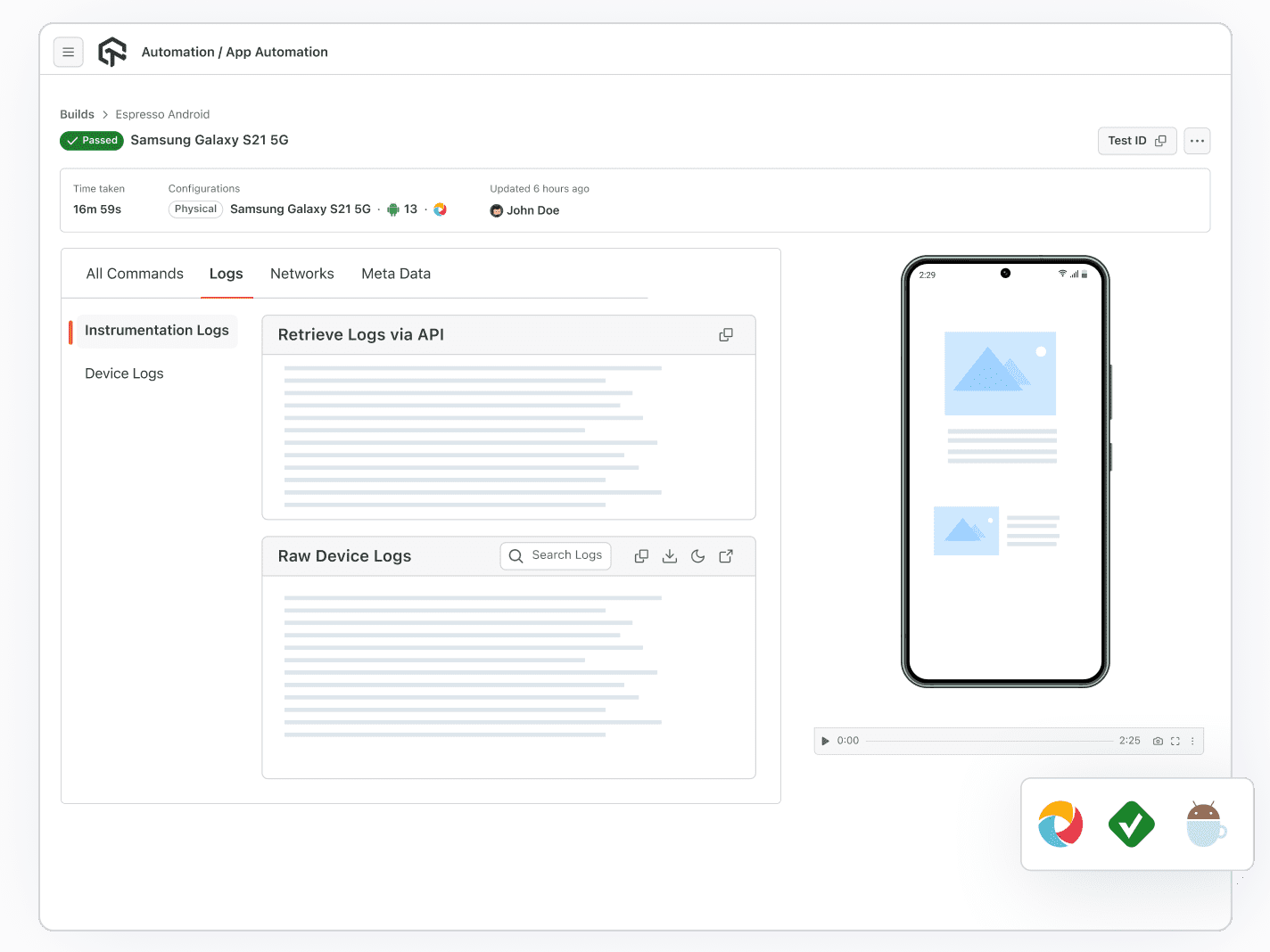The height and width of the screenshot is (952, 1270).
Task: Click the Android version icon beside 13
Action: [x=392, y=209]
